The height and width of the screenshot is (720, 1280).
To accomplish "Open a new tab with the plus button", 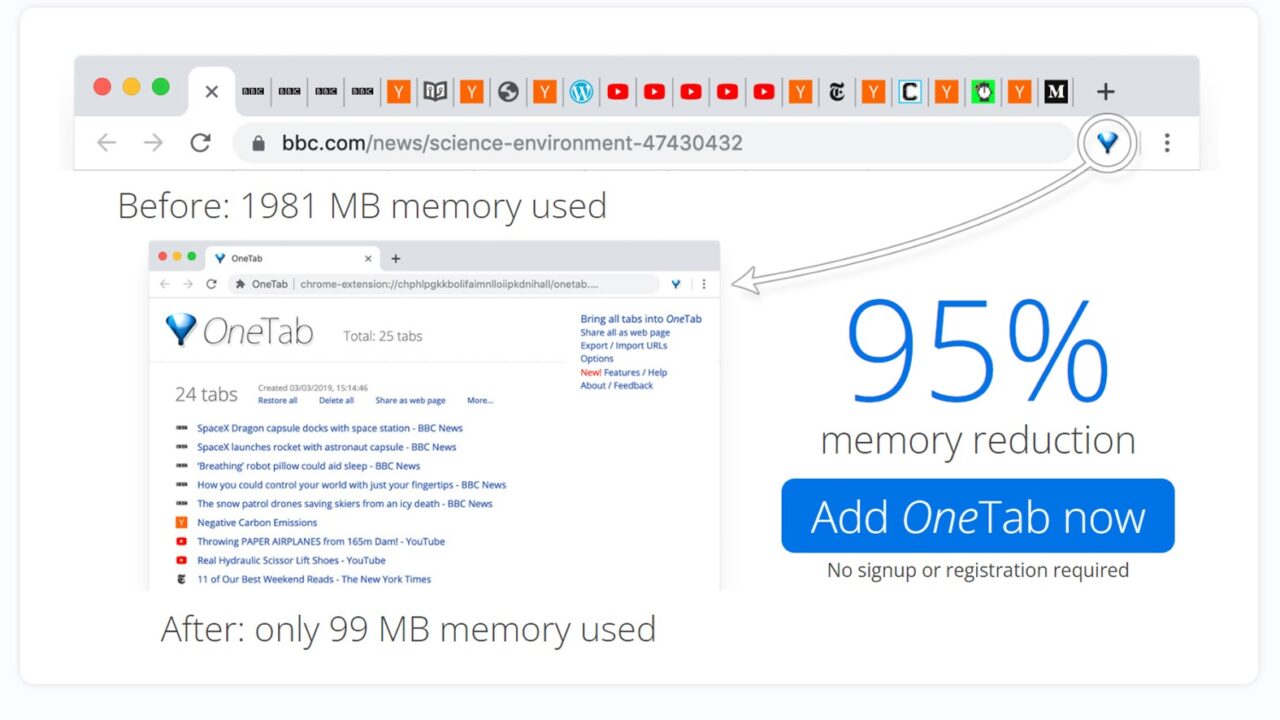I will coord(1105,91).
